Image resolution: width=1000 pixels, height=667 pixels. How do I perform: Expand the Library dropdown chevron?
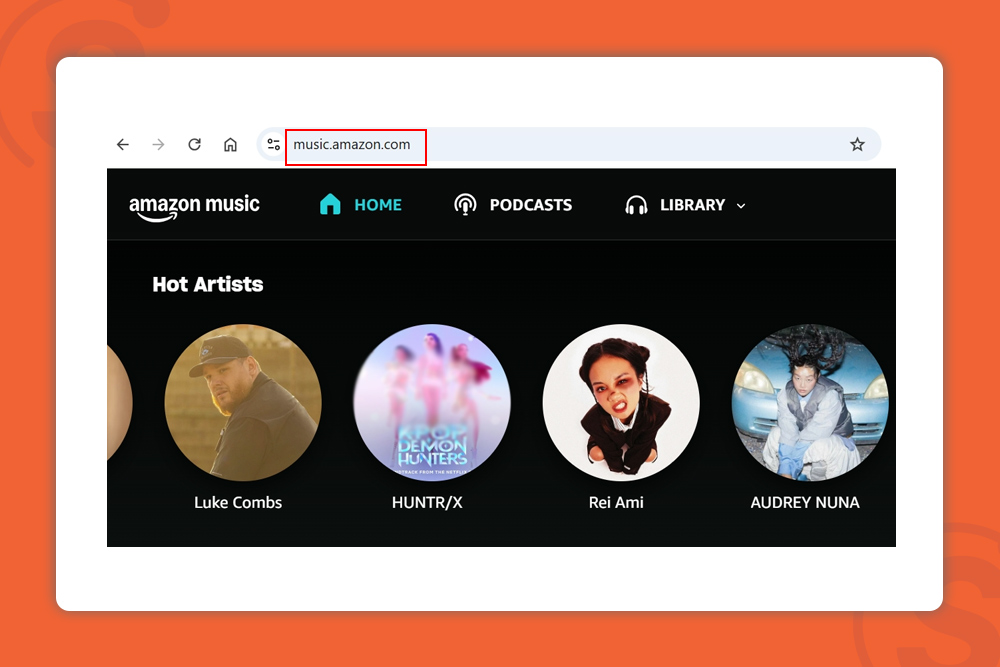click(740, 206)
